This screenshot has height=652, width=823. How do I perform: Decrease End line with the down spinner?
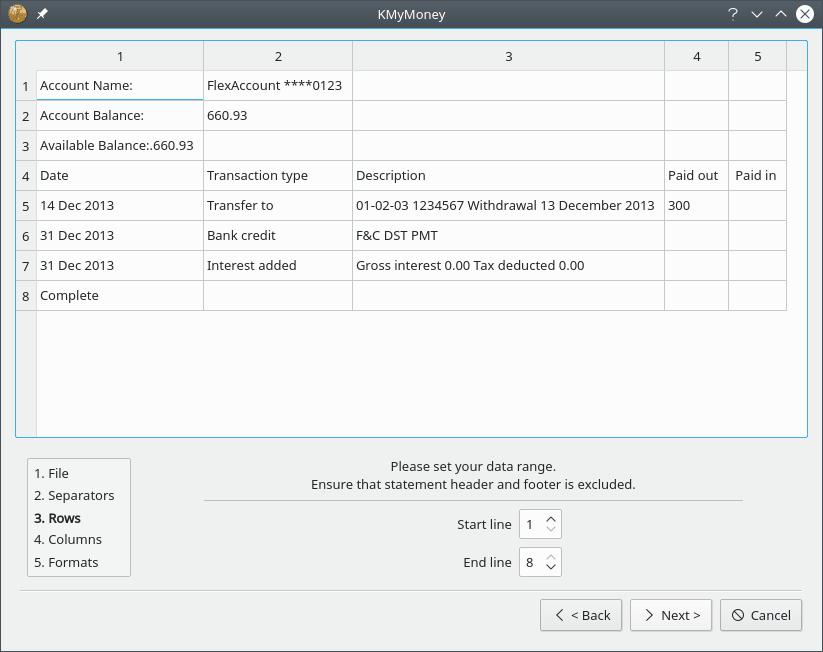pyautogui.click(x=551, y=567)
